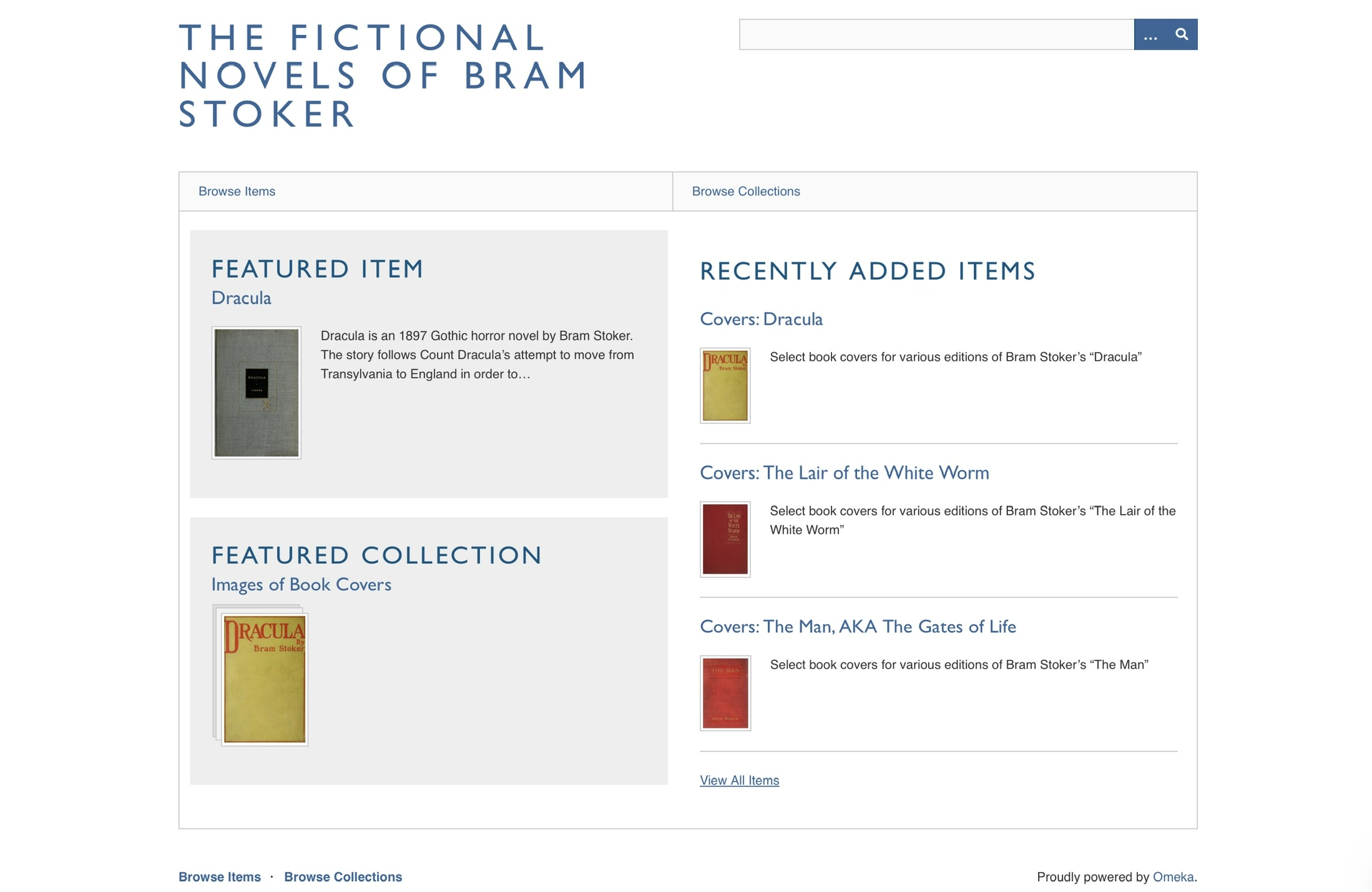Open the Browse Collections navigation tab
The image size is (1372, 892).
747,191
